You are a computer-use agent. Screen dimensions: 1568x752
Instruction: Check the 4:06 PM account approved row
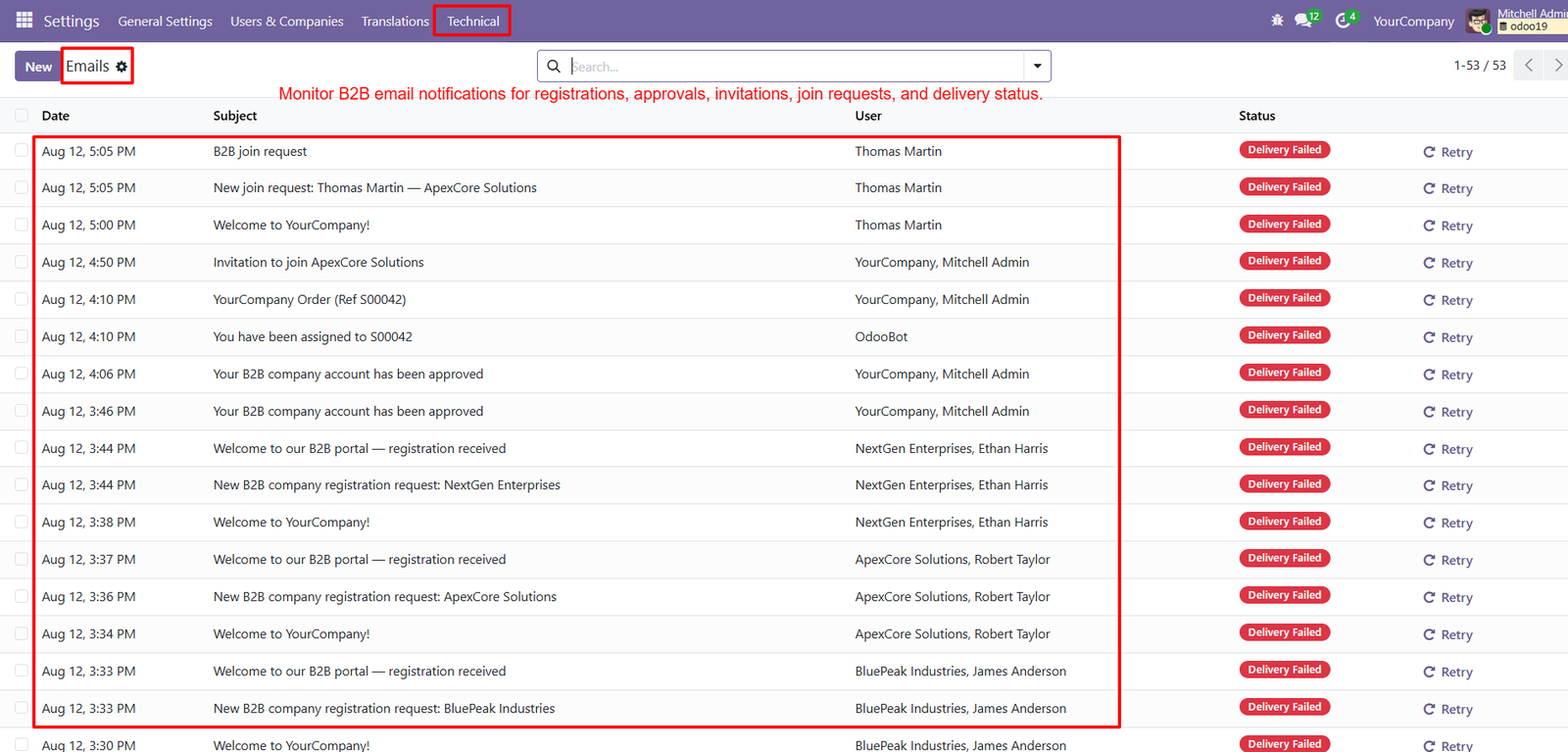pyautogui.click(x=22, y=374)
